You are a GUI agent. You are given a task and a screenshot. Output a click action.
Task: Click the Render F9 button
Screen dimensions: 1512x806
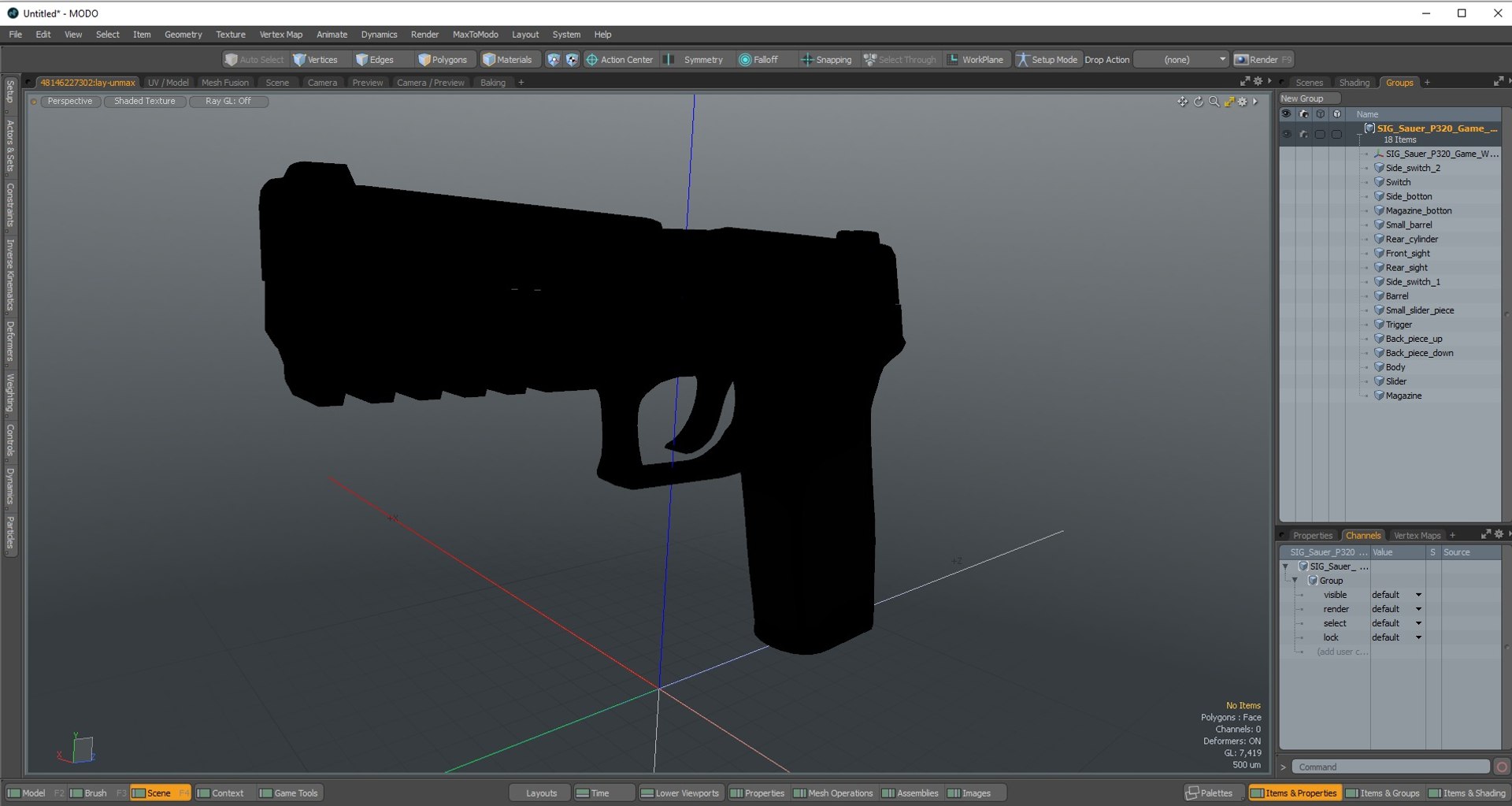[1262, 60]
